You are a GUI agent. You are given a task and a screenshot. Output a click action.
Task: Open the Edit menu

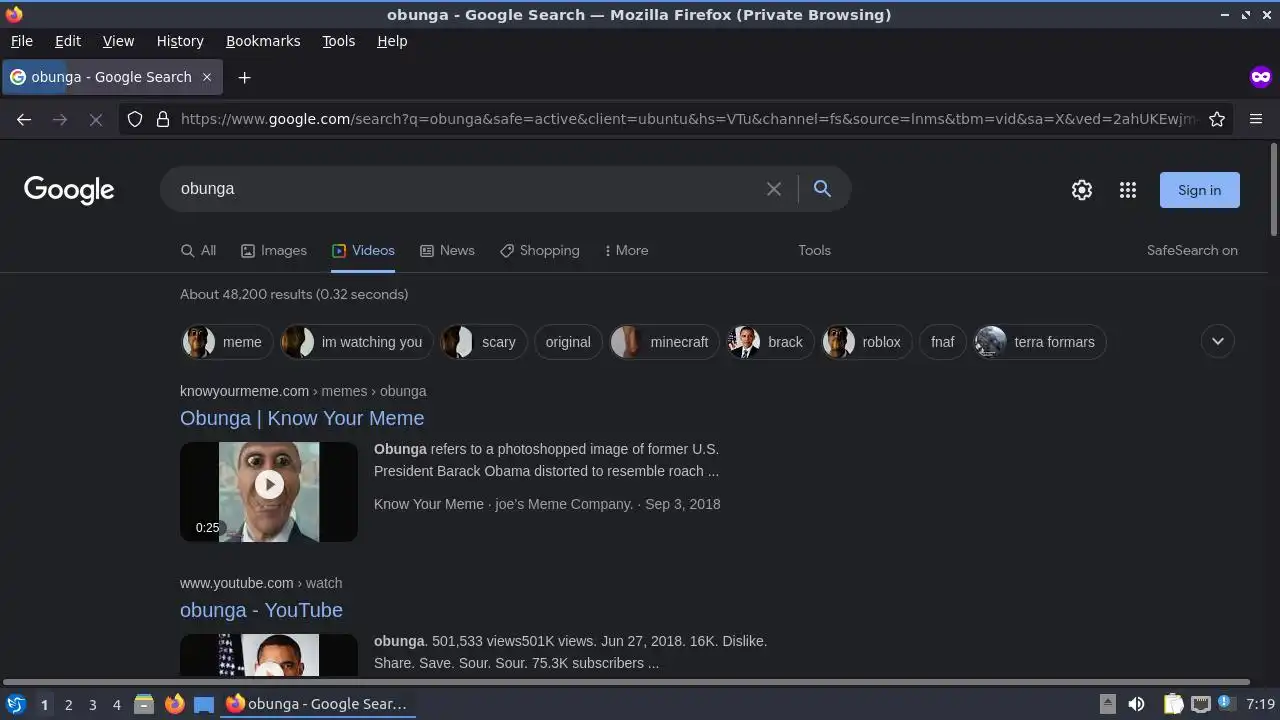tap(68, 41)
